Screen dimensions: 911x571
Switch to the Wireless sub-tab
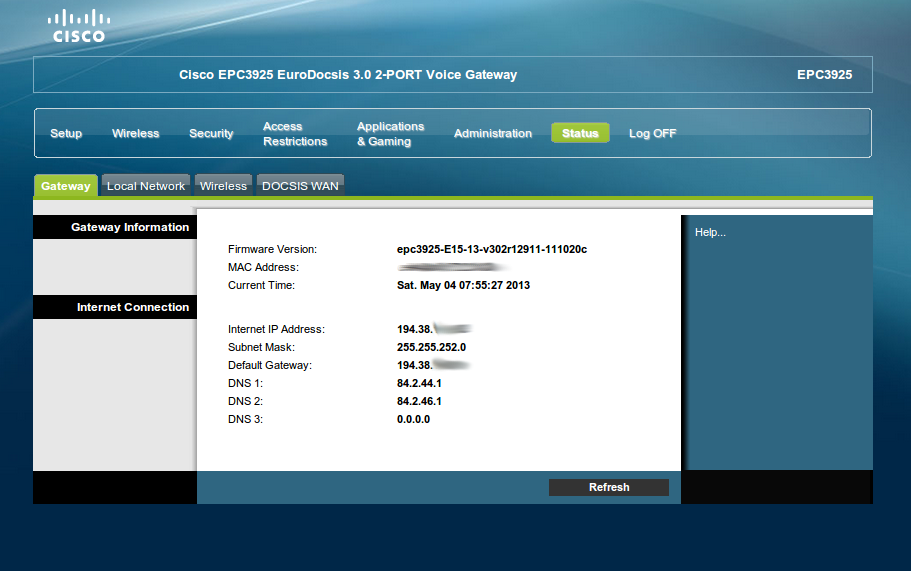click(x=223, y=186)
